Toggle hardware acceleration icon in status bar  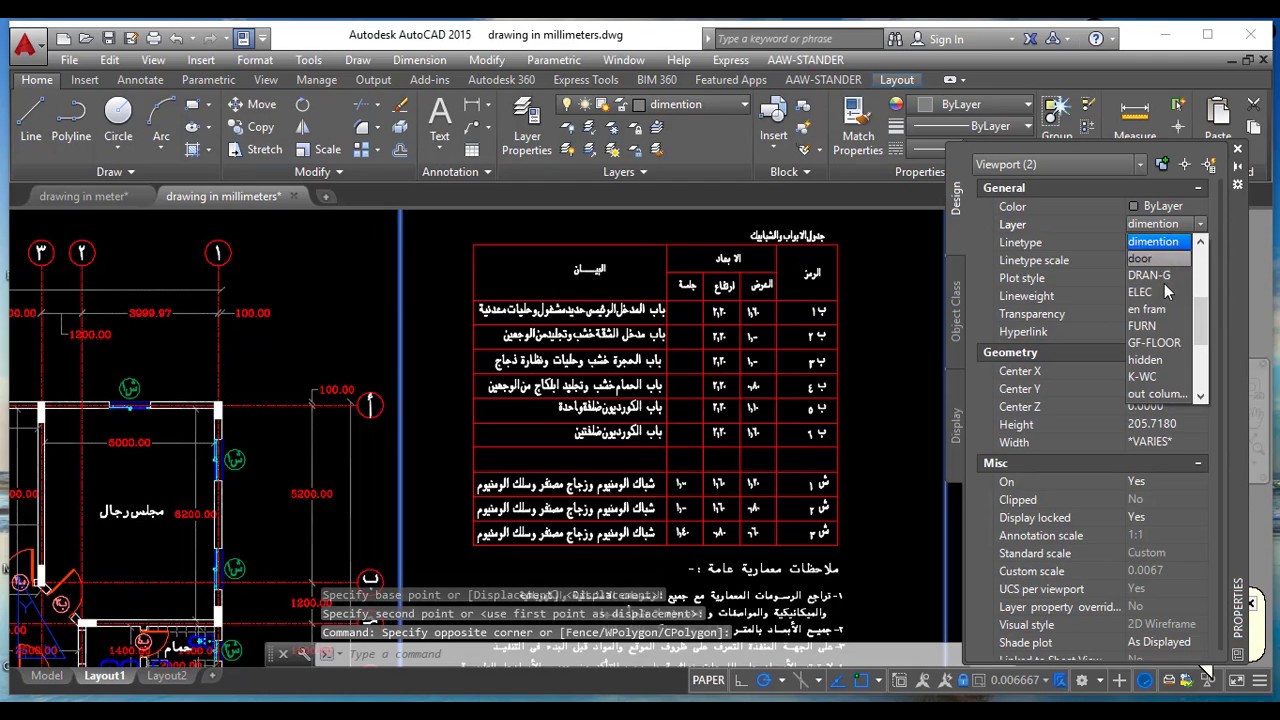point(1145,680)
